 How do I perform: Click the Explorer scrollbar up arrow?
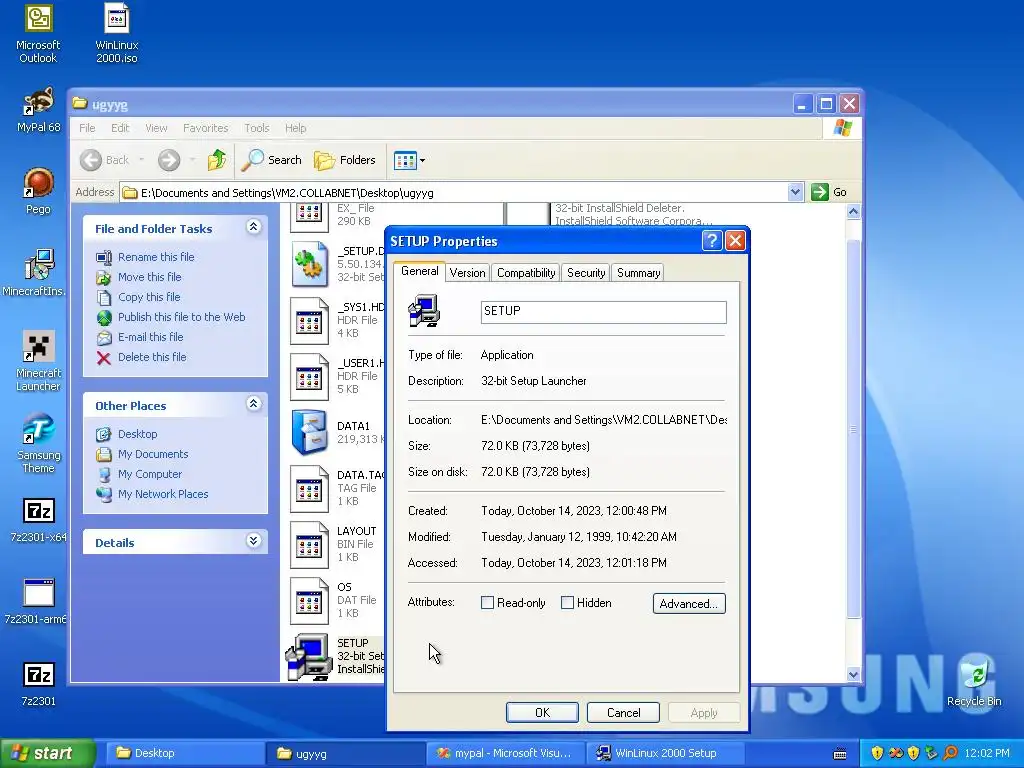pos(853,212)
